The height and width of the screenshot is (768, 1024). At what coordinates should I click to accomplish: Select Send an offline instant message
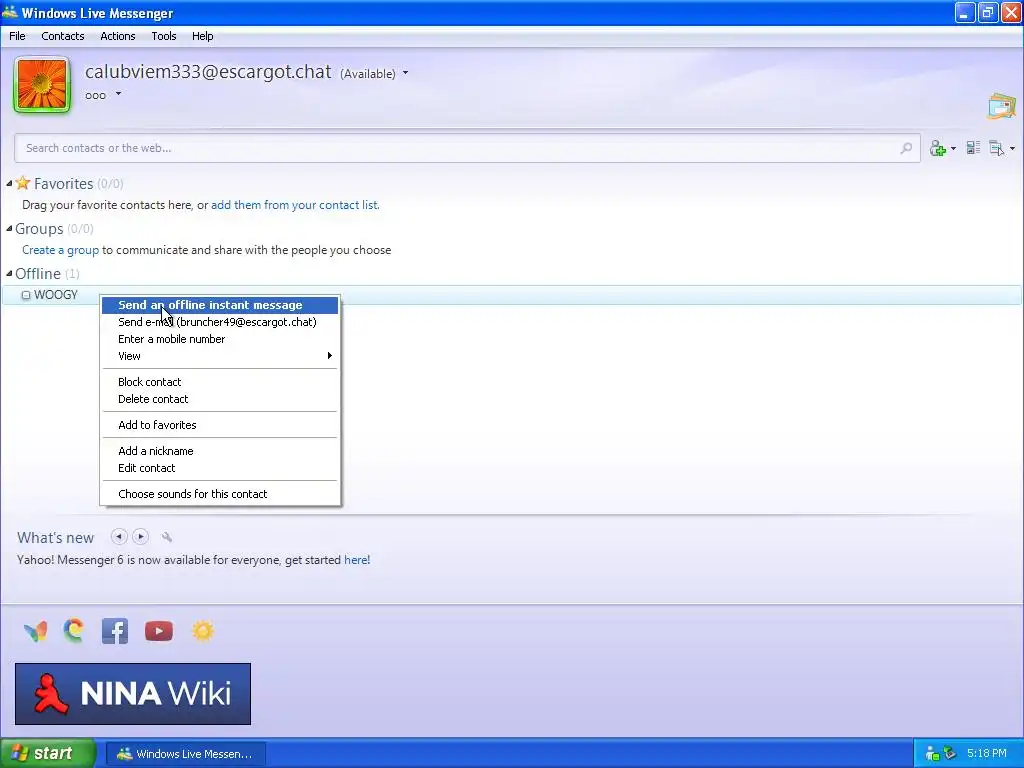[x=220, y=305]
